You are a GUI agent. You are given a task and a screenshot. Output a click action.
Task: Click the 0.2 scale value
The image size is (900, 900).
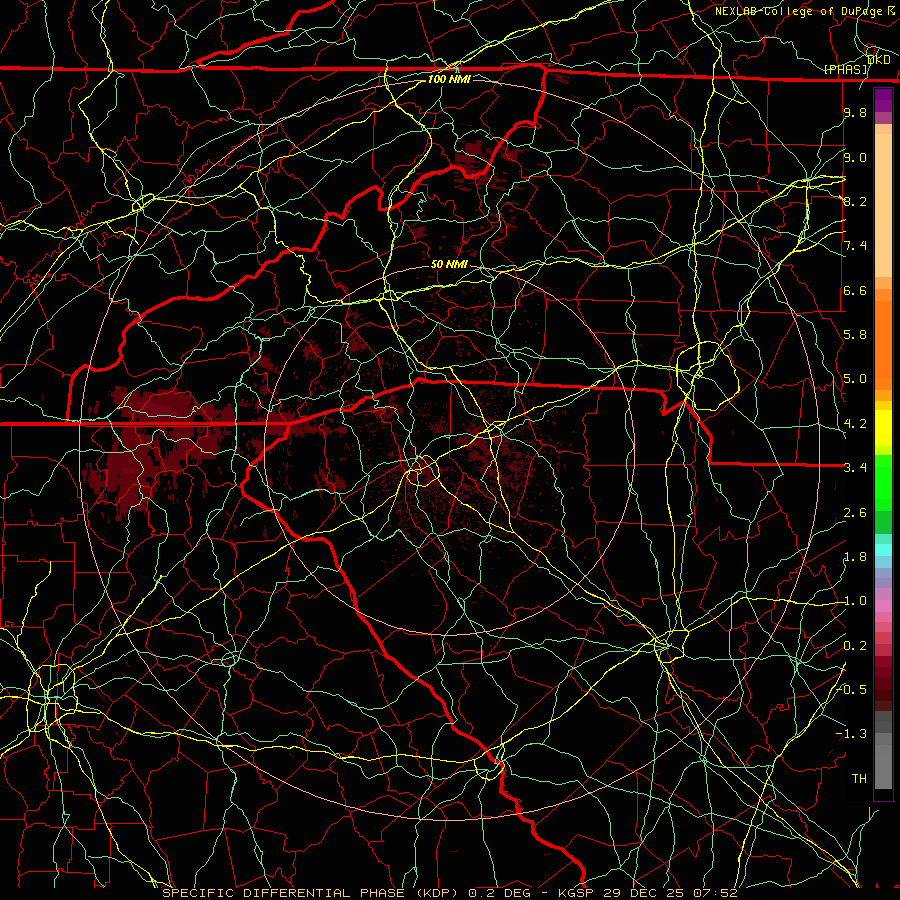pos(855,646)
